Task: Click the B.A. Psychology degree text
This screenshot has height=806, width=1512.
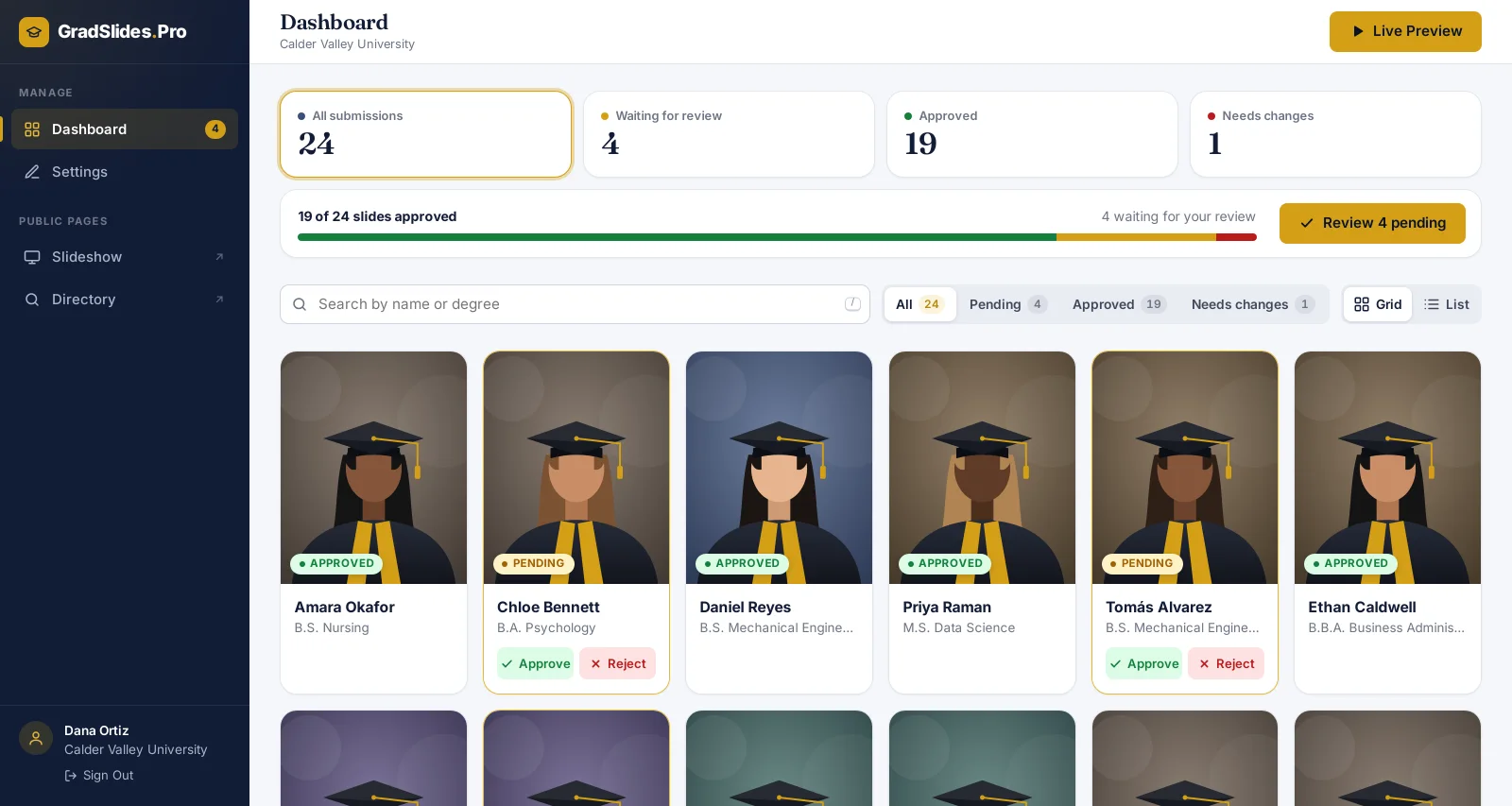Action: (x=546, y=628)
